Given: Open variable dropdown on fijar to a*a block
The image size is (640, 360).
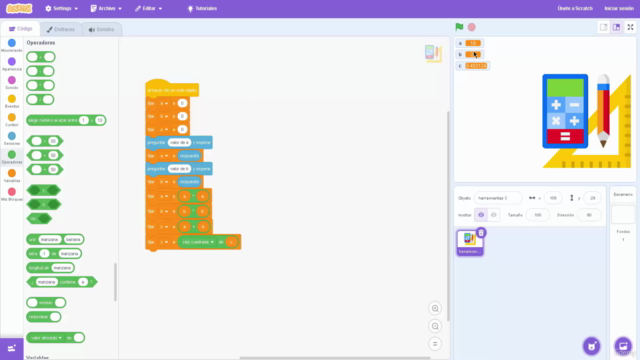Looking at the screenshot, I should click(x=164, y=196).
